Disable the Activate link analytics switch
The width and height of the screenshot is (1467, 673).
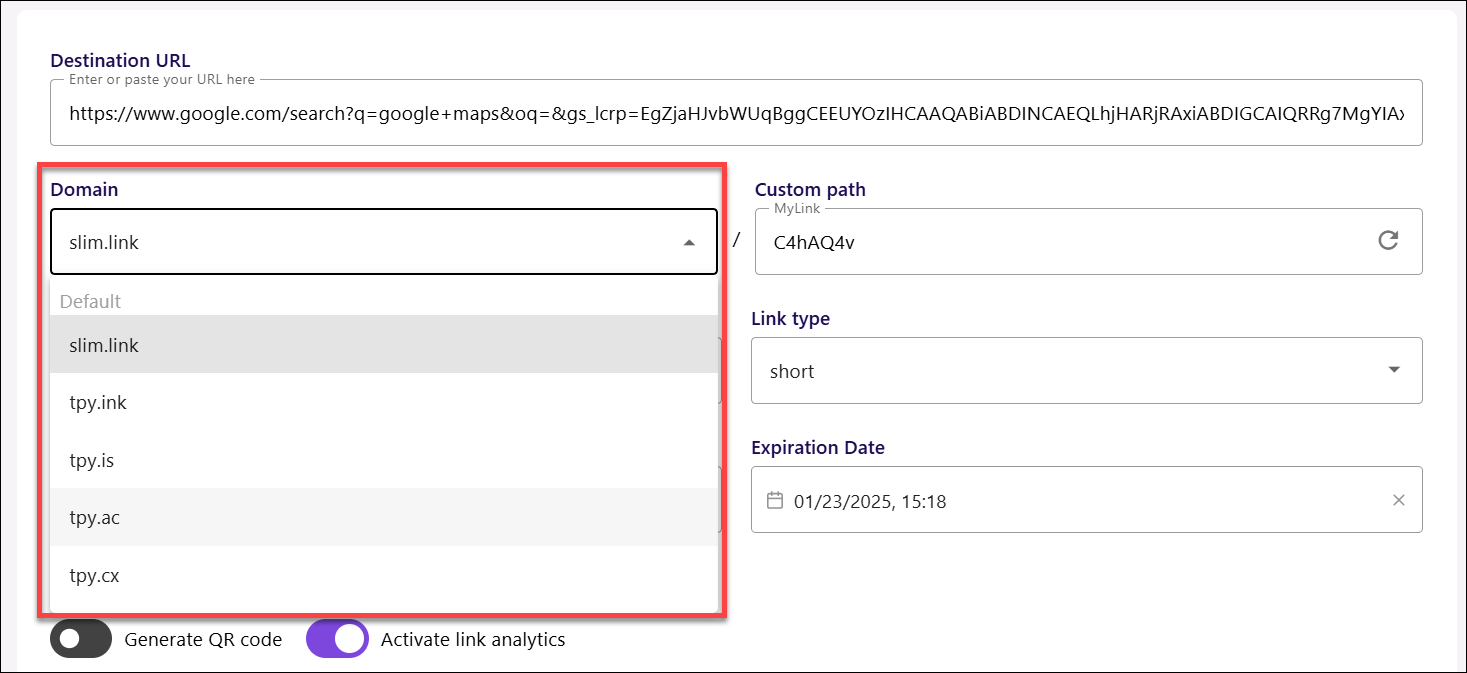[337, 639]
